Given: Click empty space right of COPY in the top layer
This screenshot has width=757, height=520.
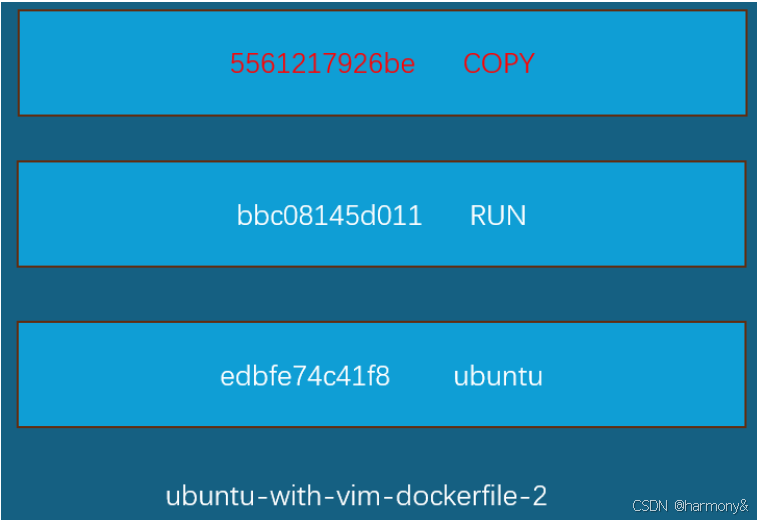Looking at the screenshot, I should (640, 64).
